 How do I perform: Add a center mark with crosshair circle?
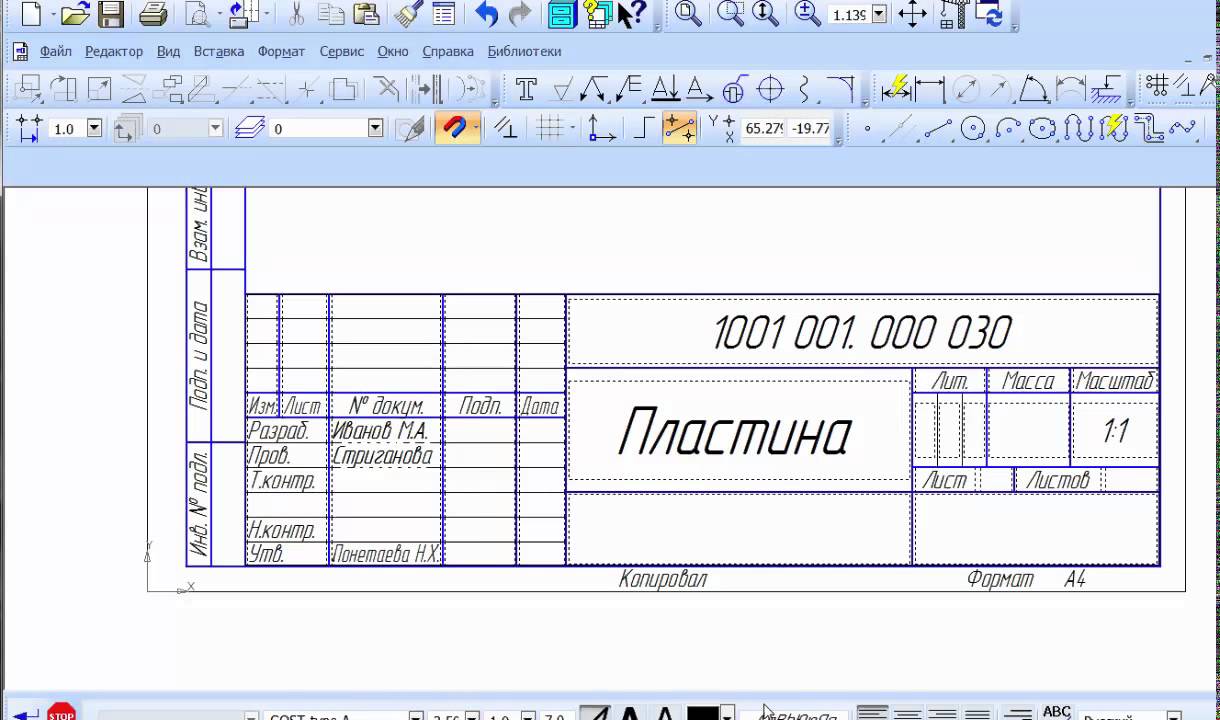tap(770, 89)
